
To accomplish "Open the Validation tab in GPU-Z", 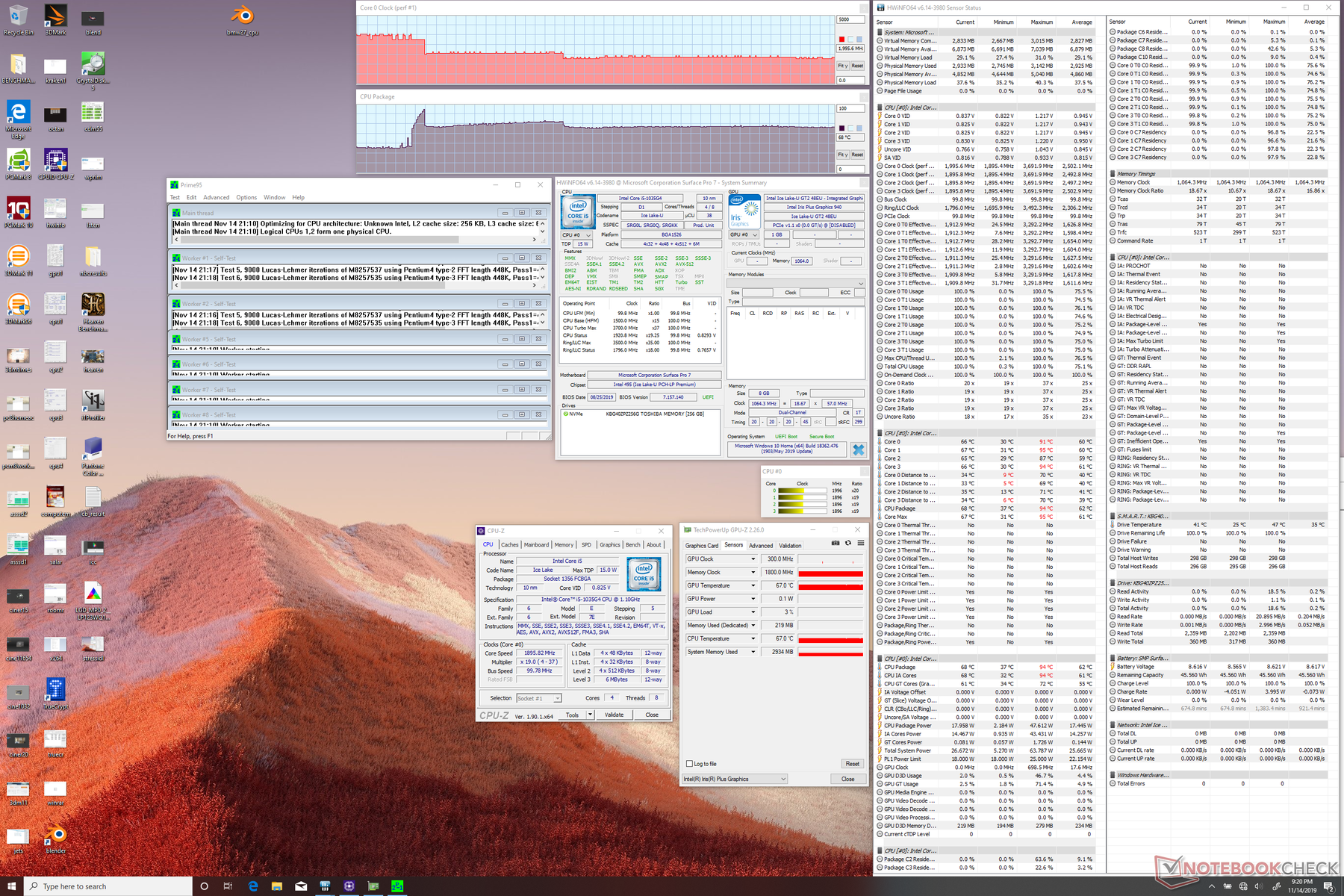I will (x=790, y=546).
